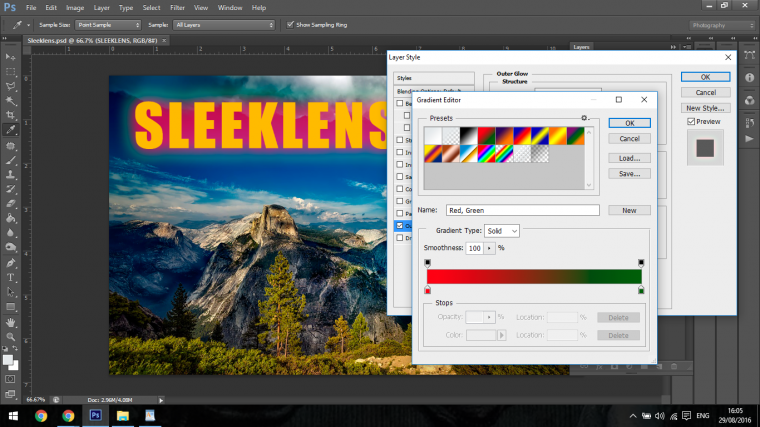This screenshot has width=760, height=427.
Task: Enable the Color Overlay style checkbox
Action: (399, 189)
